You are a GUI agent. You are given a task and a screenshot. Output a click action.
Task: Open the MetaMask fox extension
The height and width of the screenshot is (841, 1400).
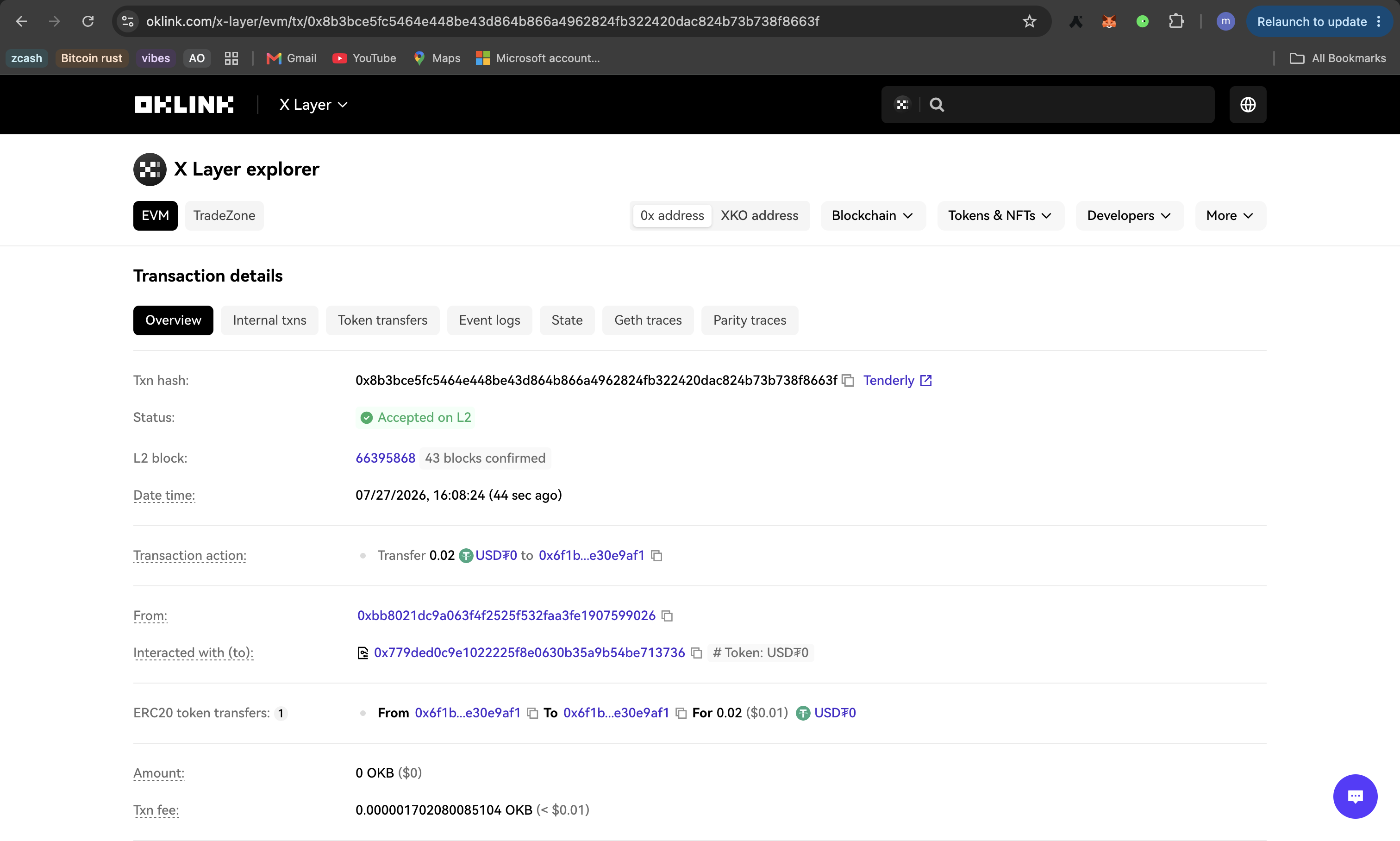pyautogui.click(x=1109, y=22)
